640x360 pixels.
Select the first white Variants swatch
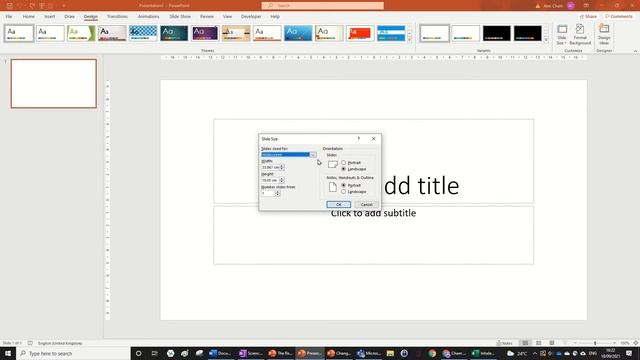[434, 33]
